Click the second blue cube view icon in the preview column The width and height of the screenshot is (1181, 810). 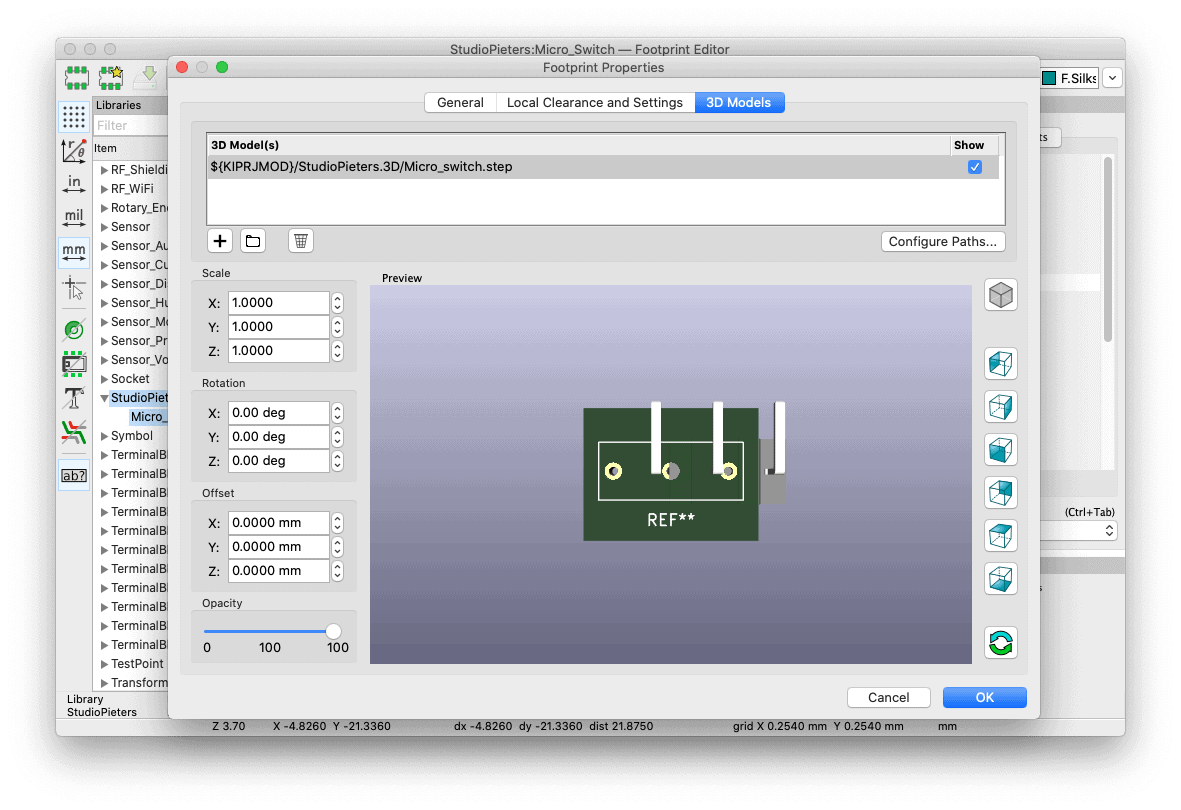click(1000, 407)
